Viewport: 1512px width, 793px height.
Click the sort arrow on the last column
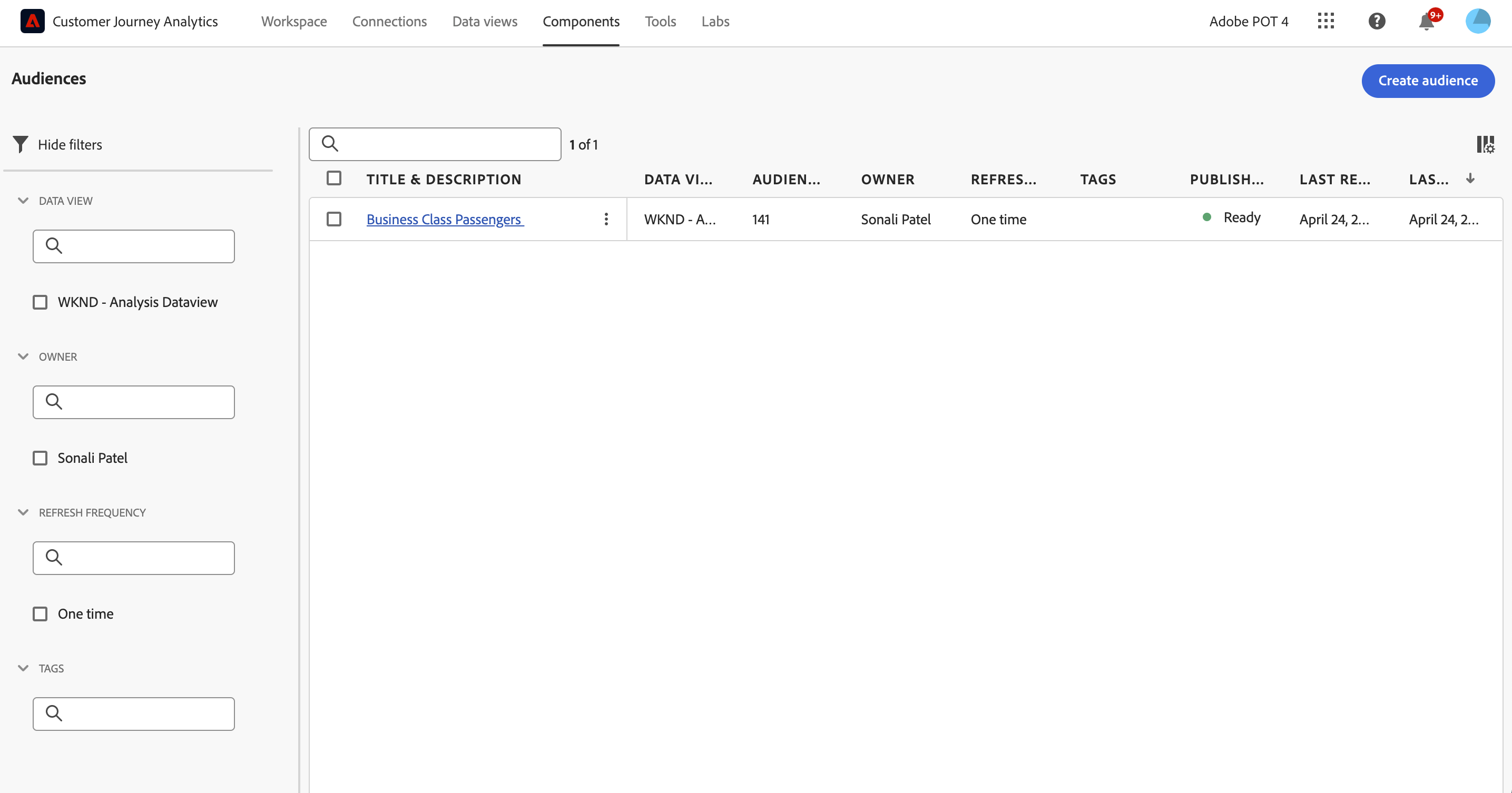point(1470,179)
